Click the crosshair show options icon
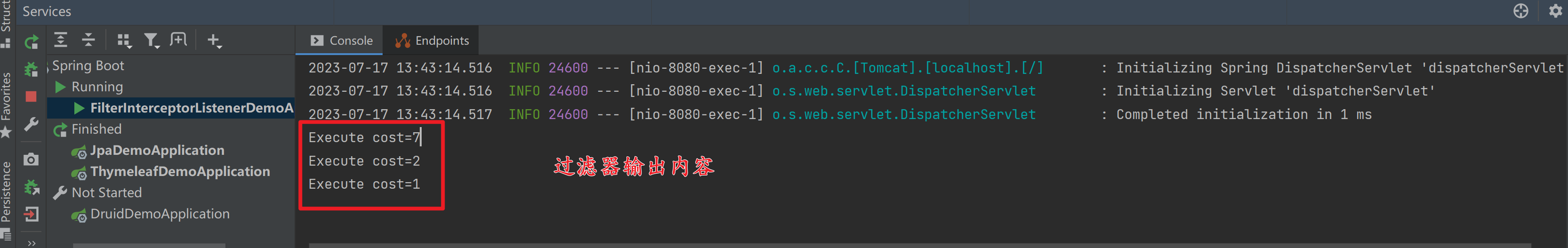This screenshot has height=248, width=1568. tap(1520, 11)
